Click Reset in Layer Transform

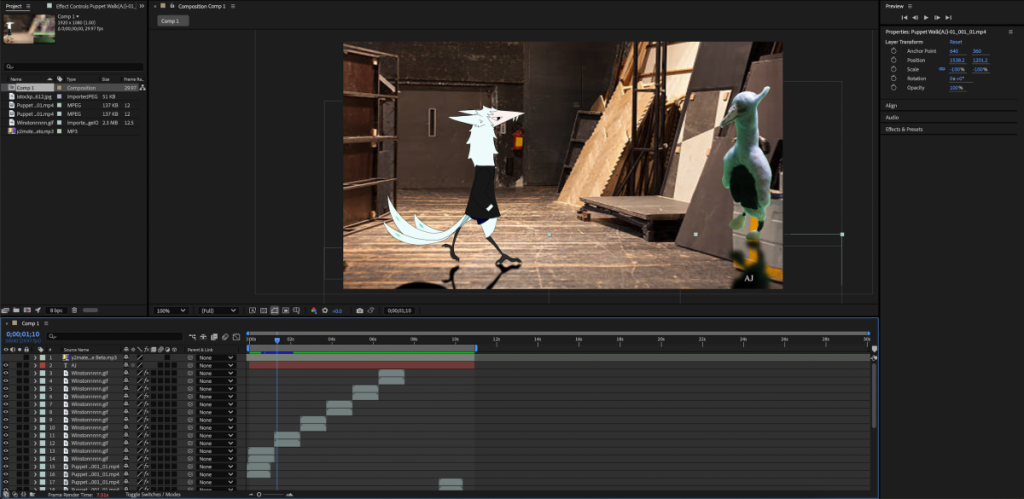tap(955, 42)
